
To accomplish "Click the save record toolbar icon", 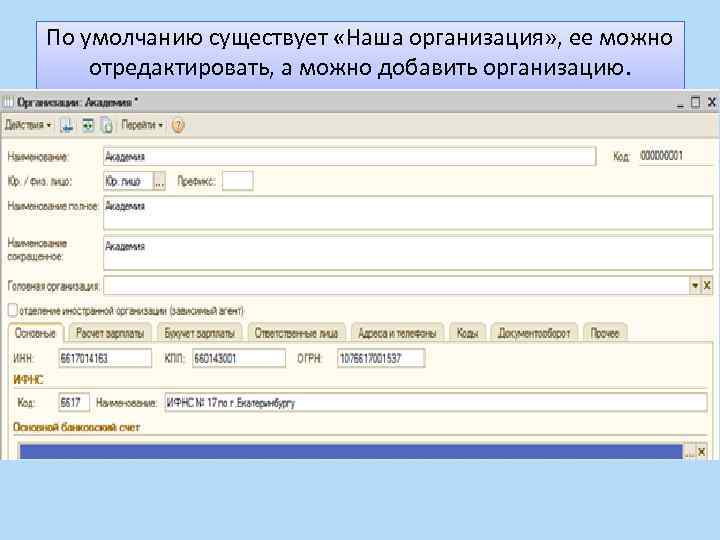I will coord(67,125).
